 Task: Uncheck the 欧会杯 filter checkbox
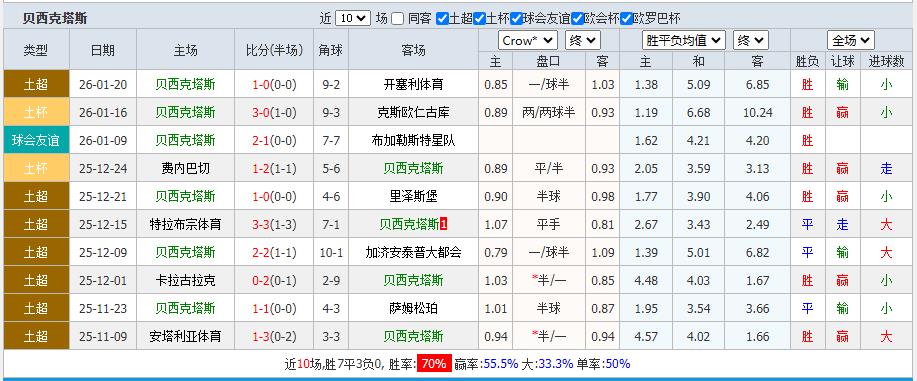578,19
